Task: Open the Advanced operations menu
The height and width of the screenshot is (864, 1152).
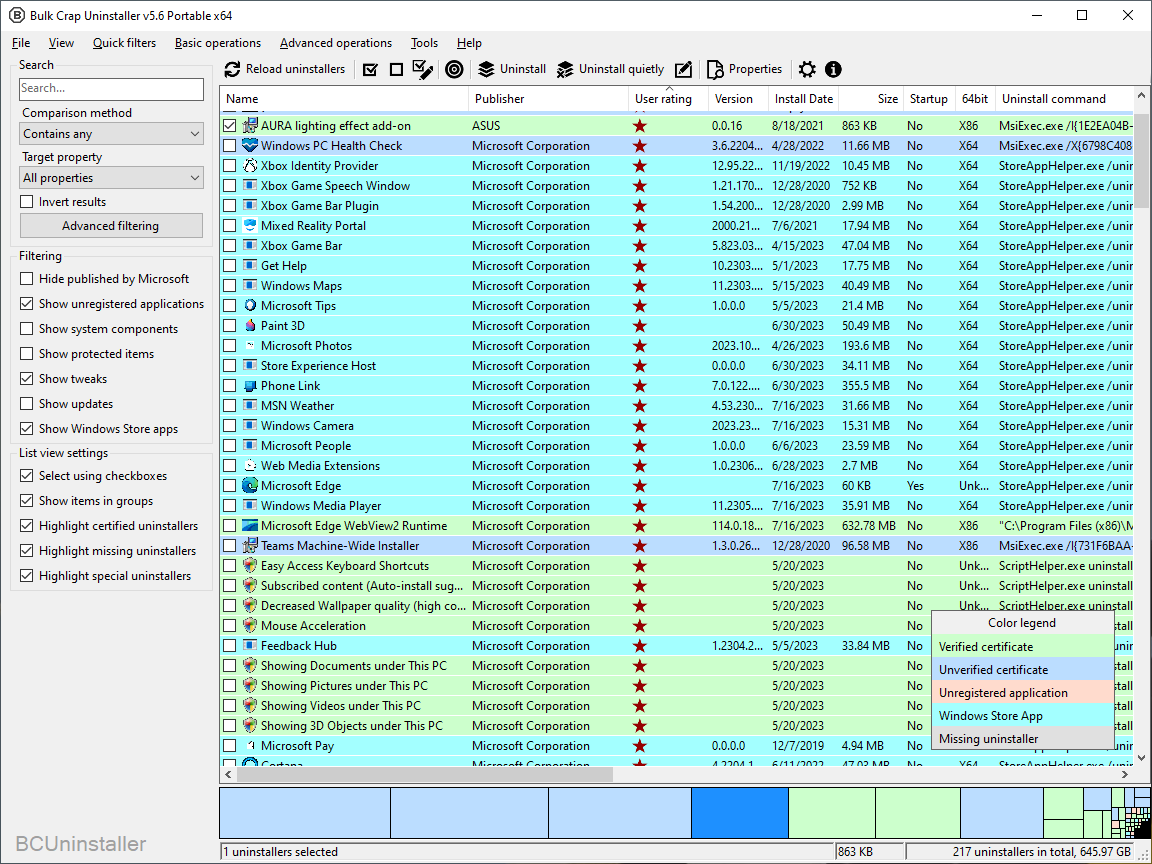Action: pyautogui.click(x=336, y=43)
